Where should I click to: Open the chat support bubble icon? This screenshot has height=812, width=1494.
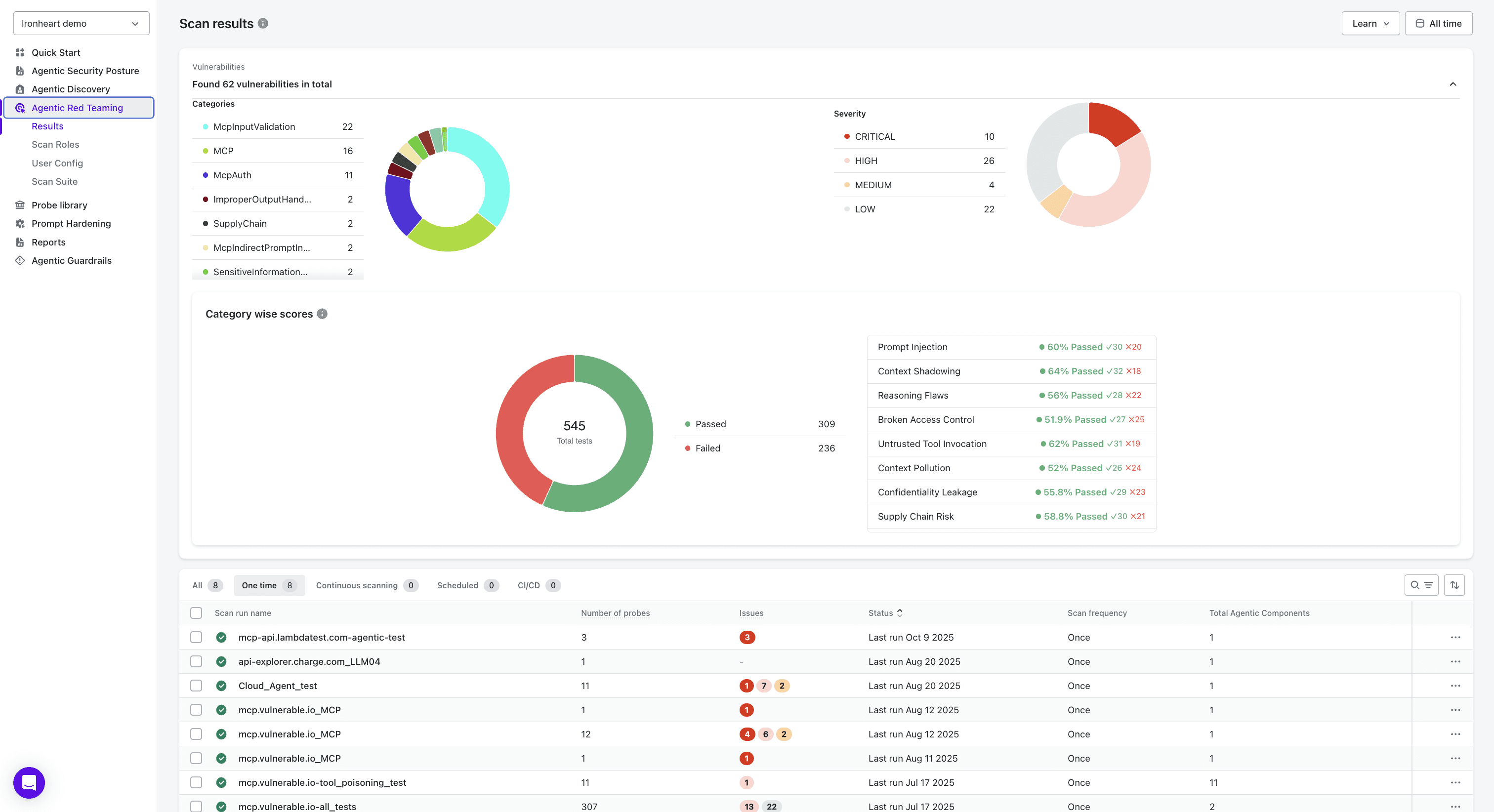coord(29,782)
